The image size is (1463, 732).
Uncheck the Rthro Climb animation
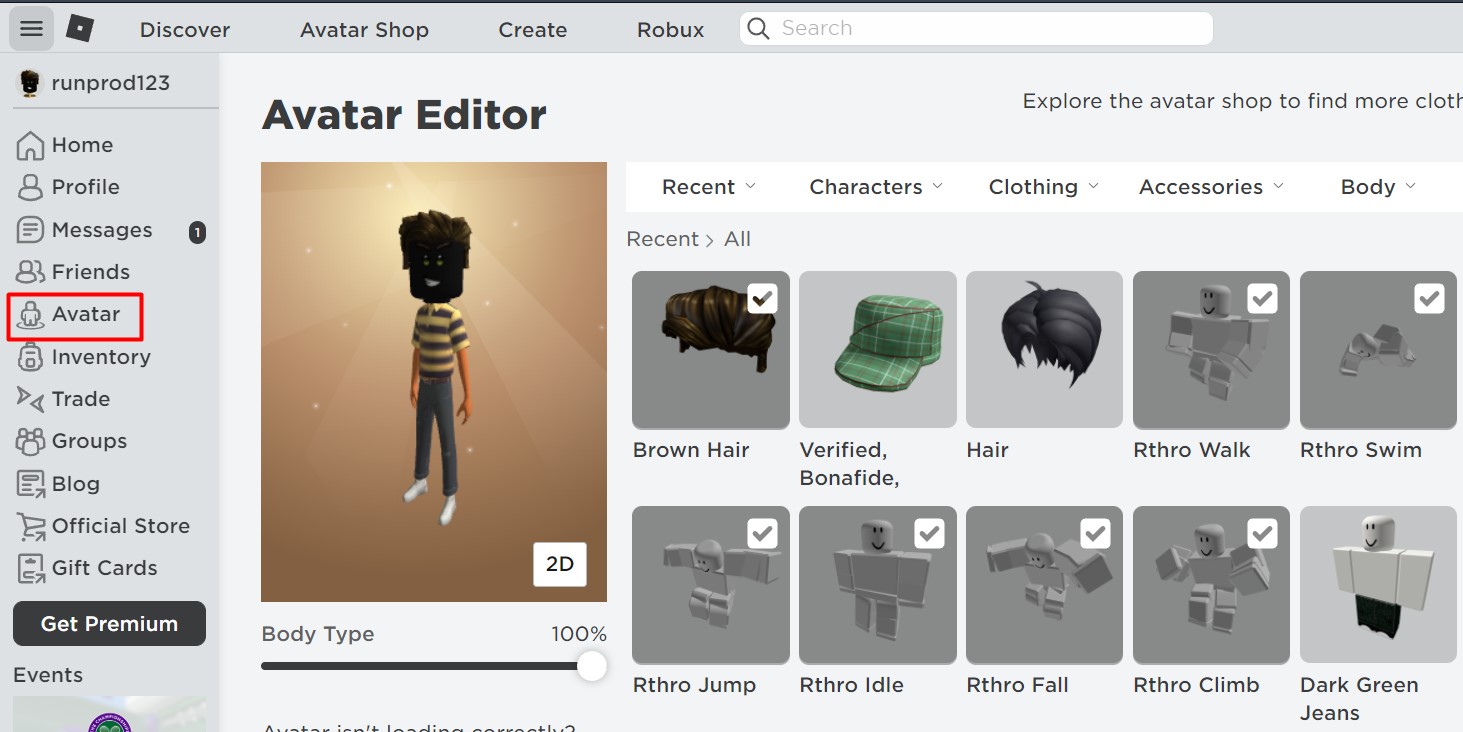1263,533
